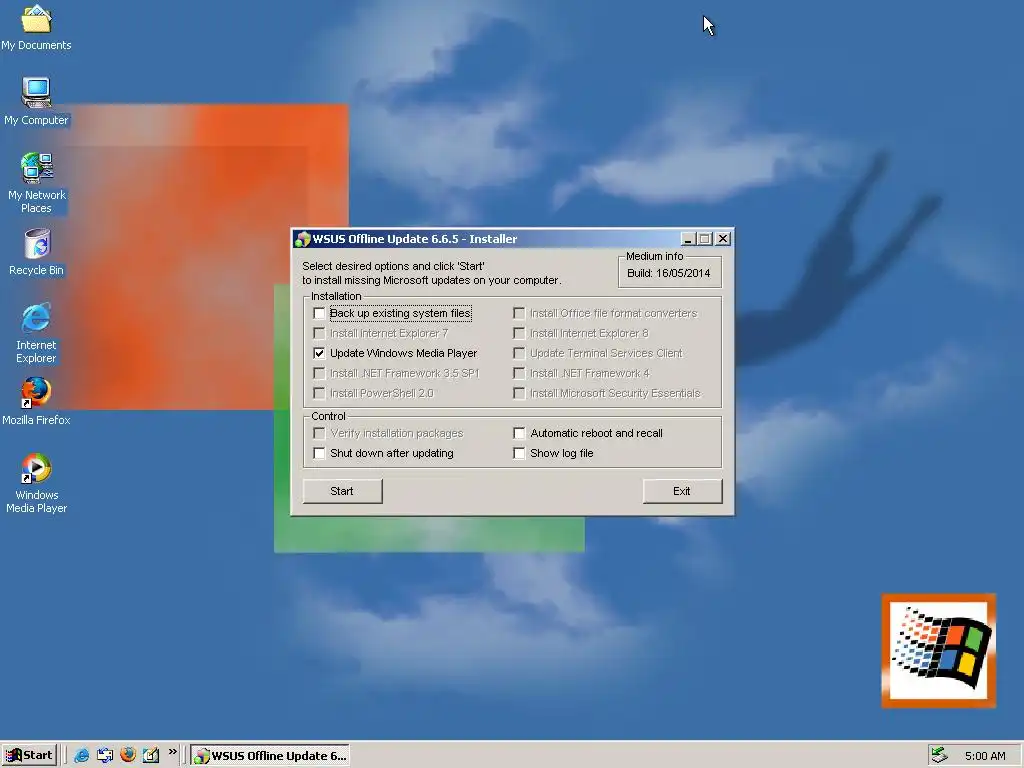This screenshot has width=1024, height=768.
Task: Select the Recycle Bin icon
Action: point(36,252)
